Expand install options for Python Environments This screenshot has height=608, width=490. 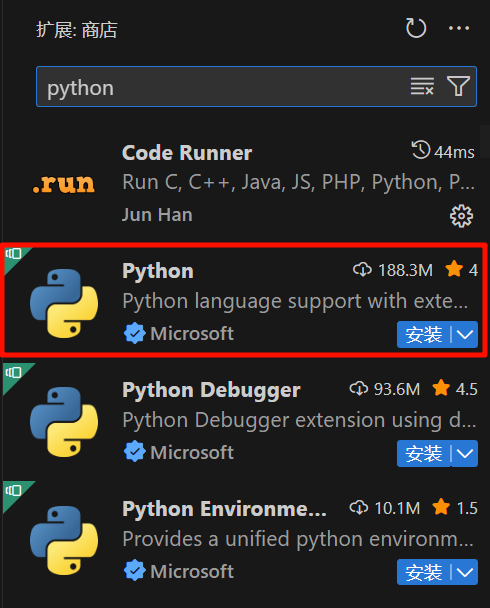(x=465, y=572)
